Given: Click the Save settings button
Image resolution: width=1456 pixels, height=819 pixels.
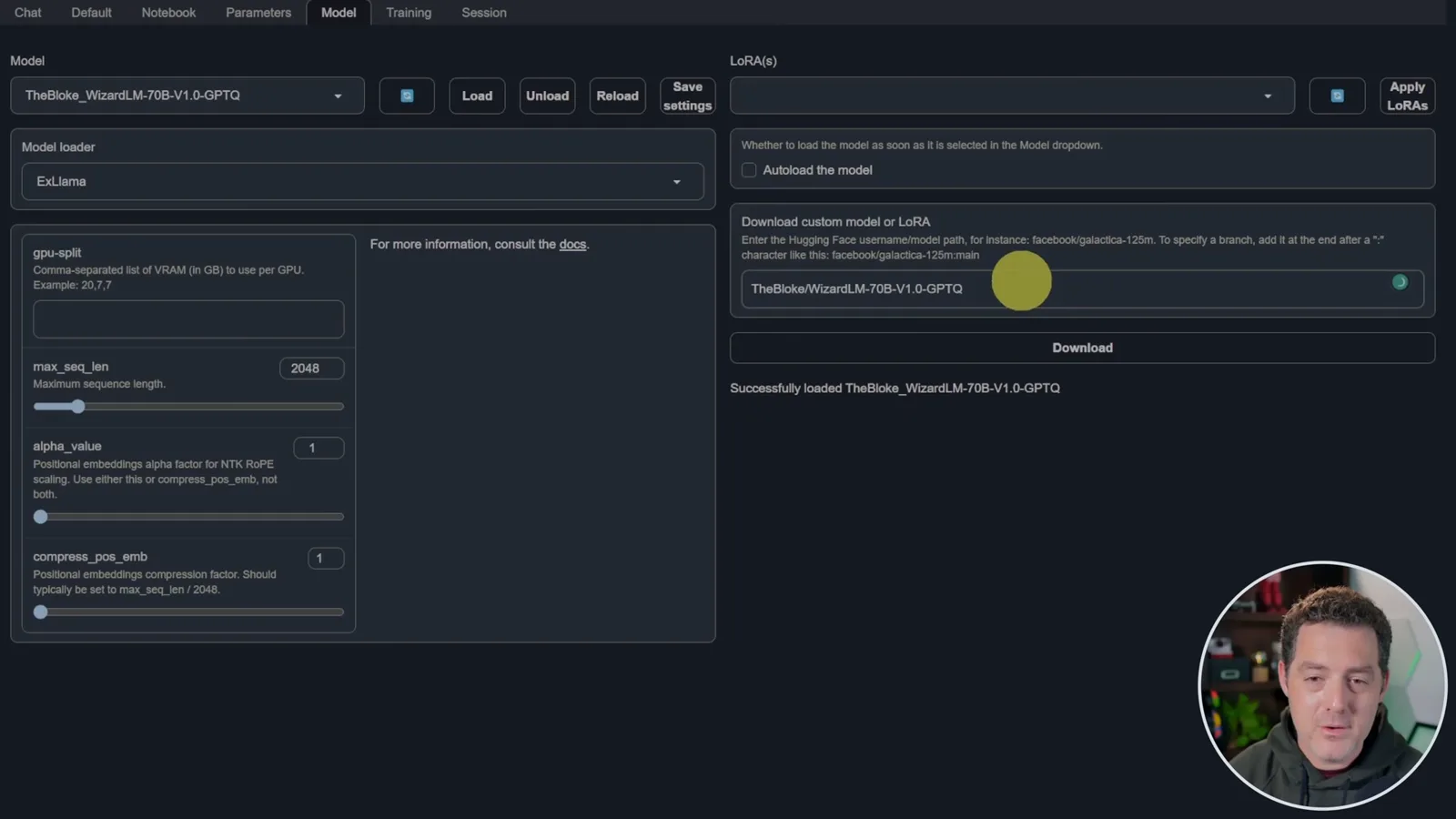Looking at the screenshot, I should pos(687,96).
